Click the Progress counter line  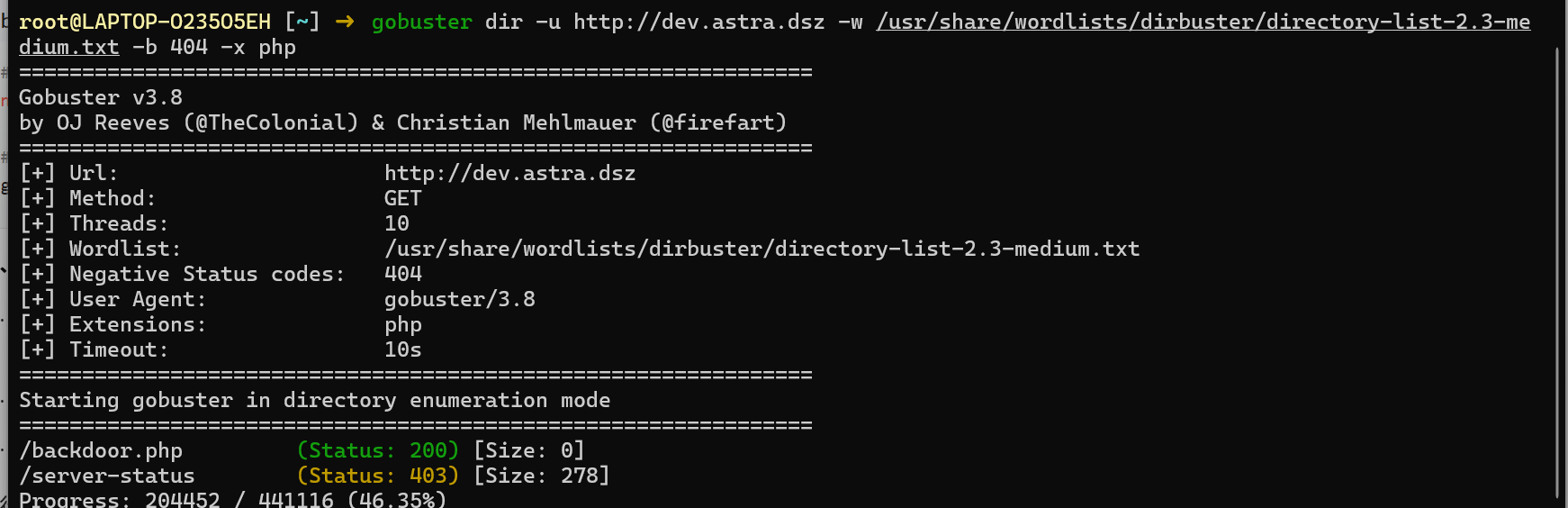point(232,500)
